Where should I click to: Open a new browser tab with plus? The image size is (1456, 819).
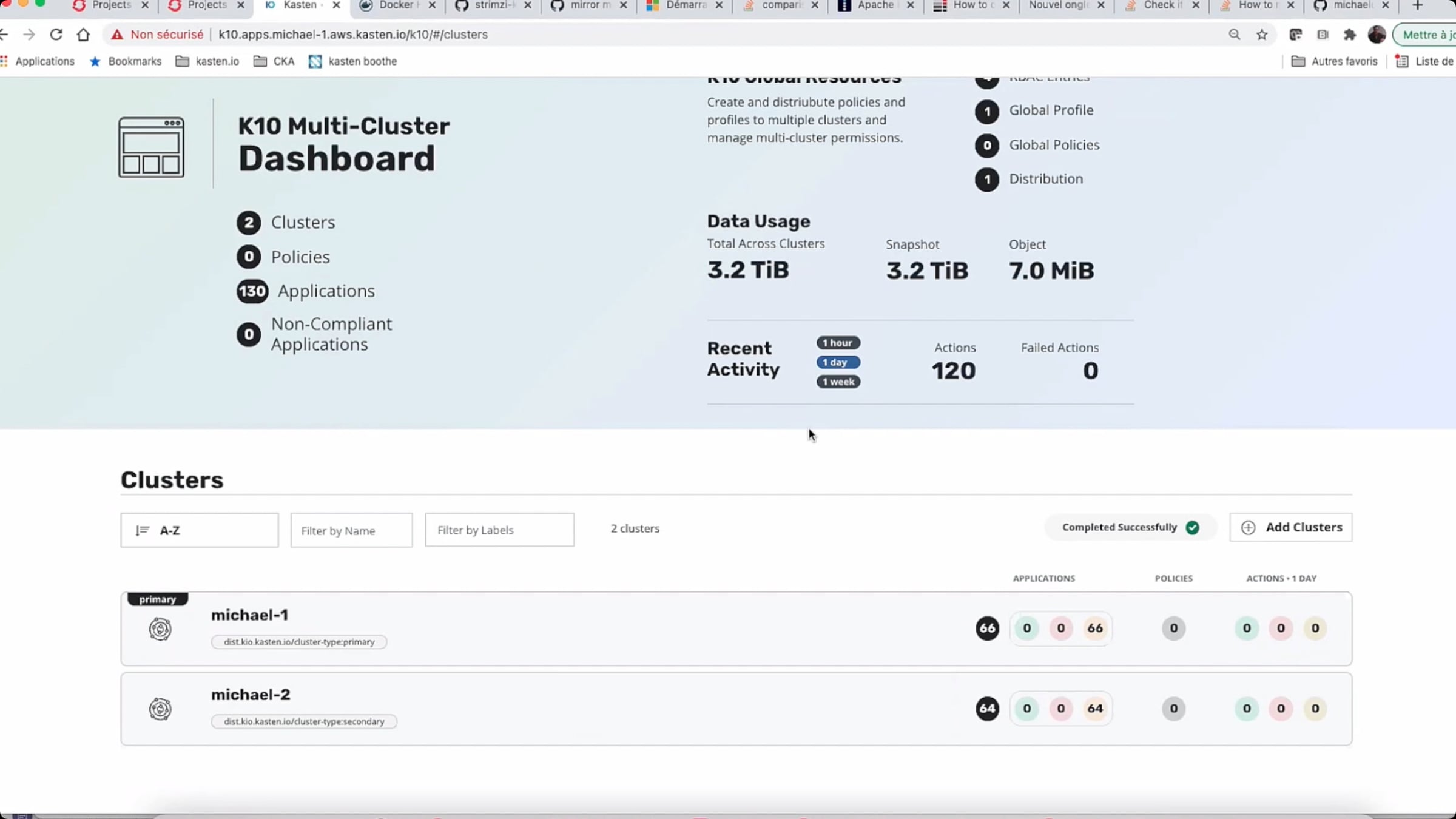click(x=1418, y=5)
